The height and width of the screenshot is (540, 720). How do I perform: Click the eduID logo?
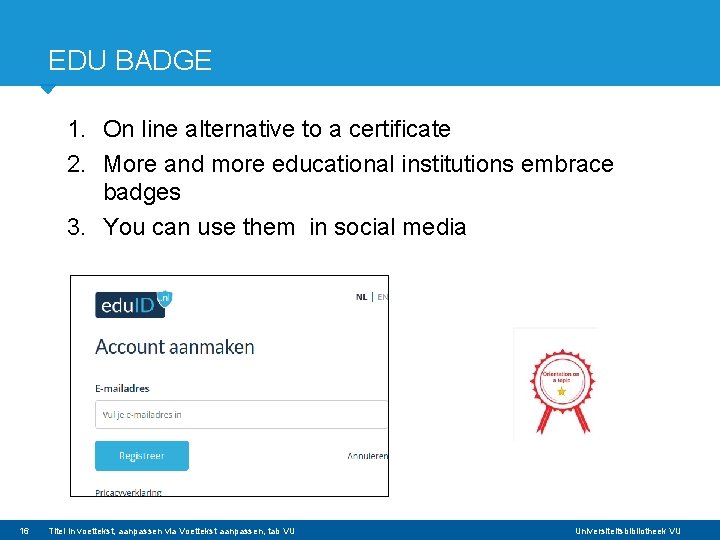point(134,304)
